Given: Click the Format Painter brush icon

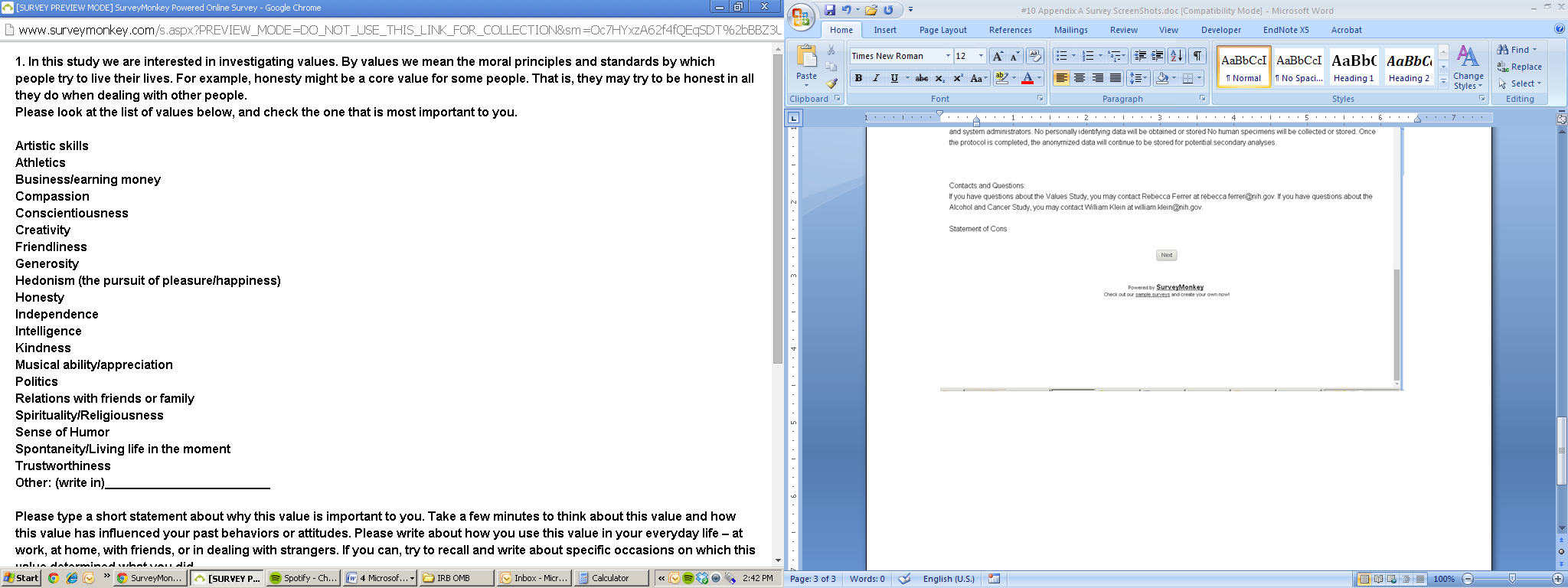Looking at the screenshot, I should pos(831,83).
